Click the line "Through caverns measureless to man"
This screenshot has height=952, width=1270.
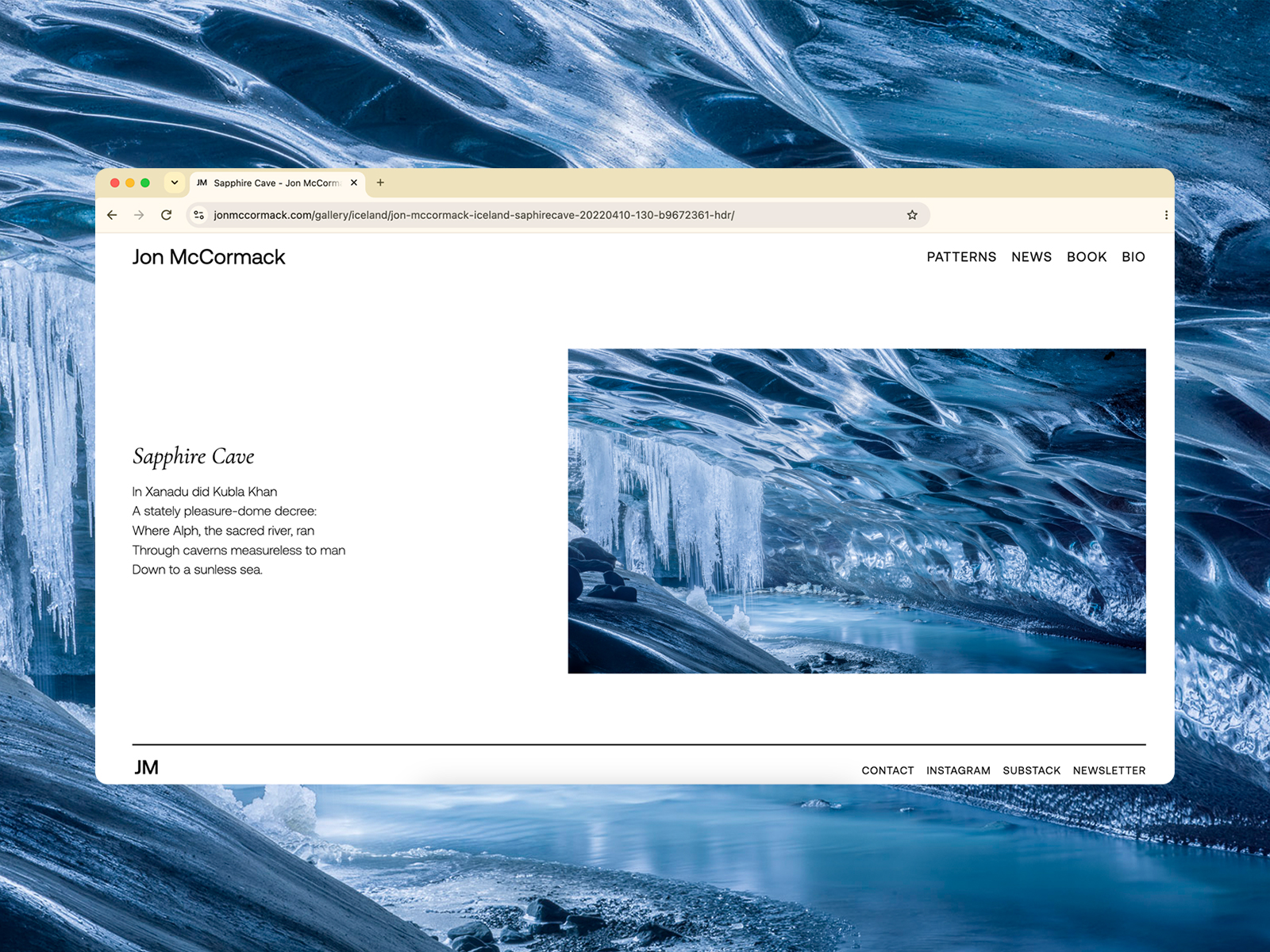pos(239,551)
